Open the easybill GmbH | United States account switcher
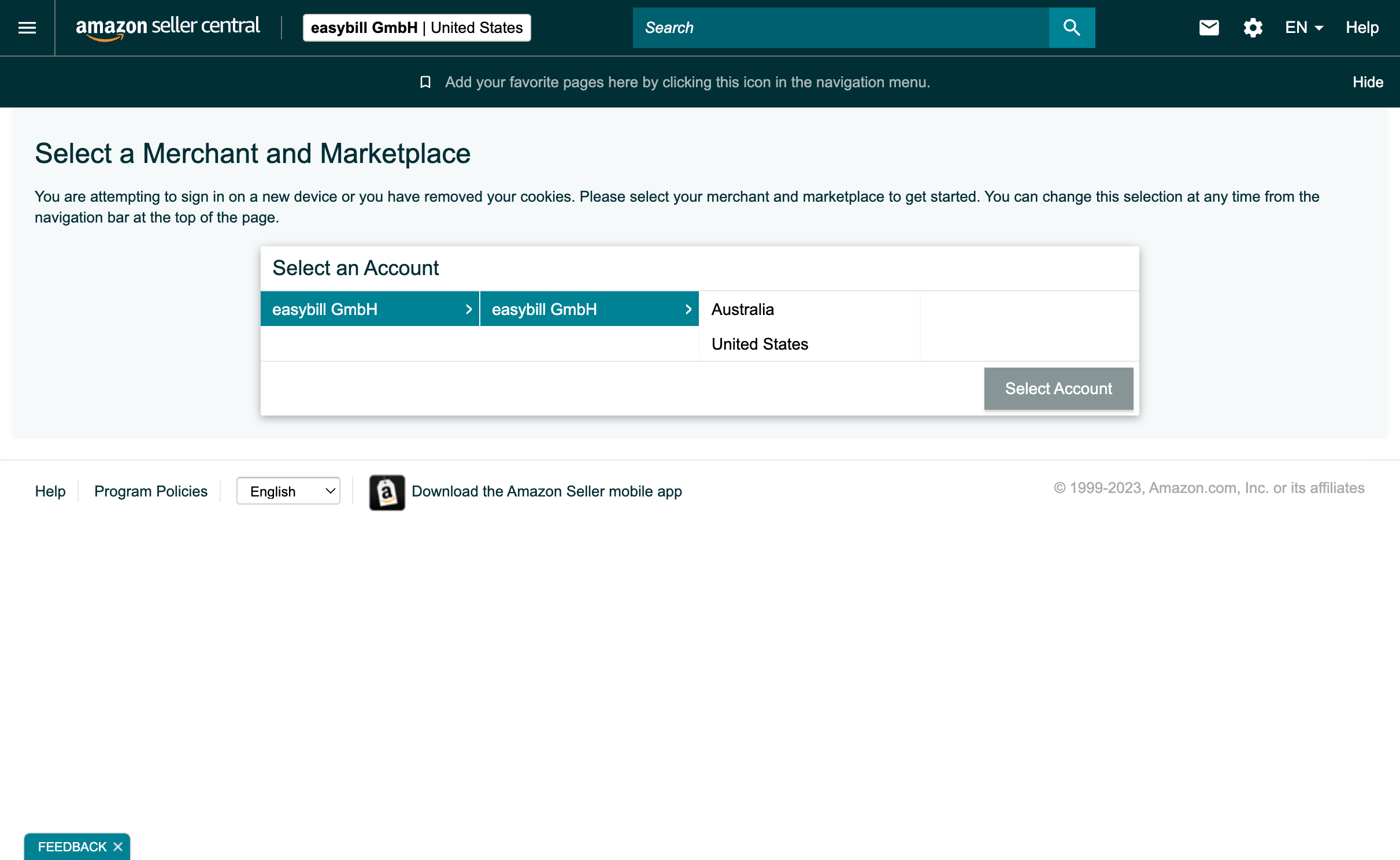The height and width of the screenshot is (860, 1400). (x=417, y=28)
